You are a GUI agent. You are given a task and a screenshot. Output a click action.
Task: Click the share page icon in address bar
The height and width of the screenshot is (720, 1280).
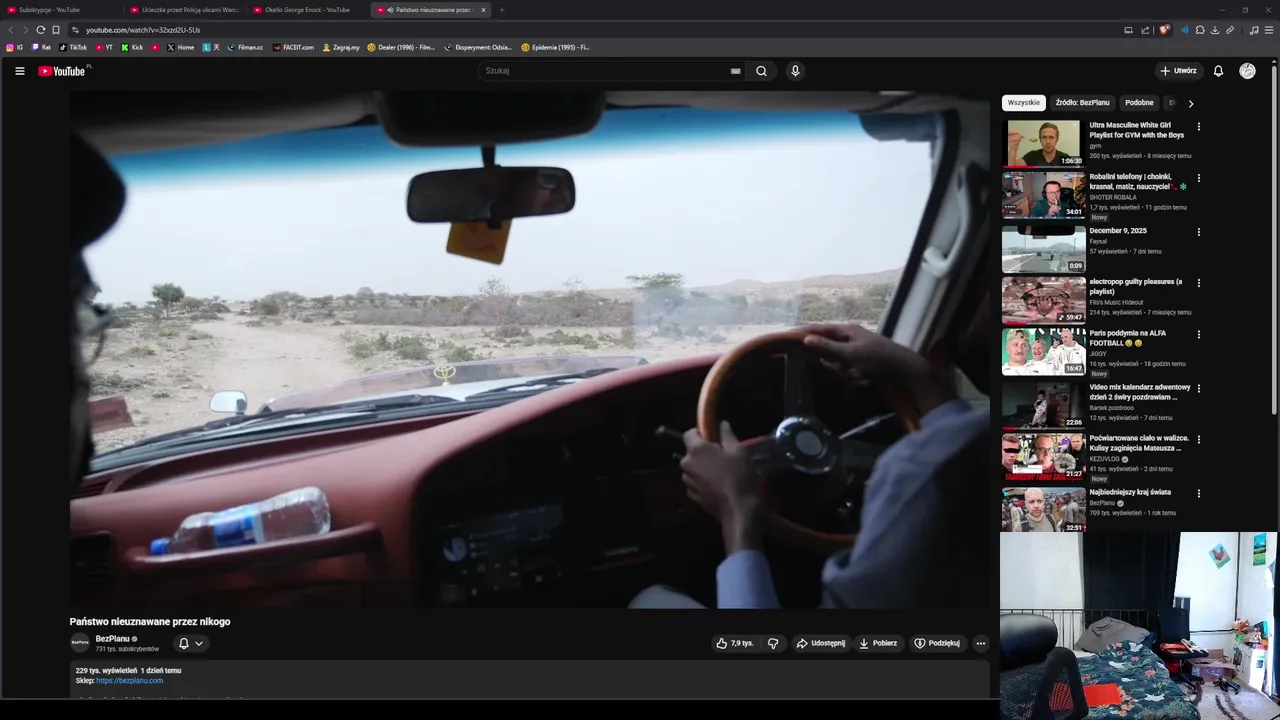[x=1143, y=30]
